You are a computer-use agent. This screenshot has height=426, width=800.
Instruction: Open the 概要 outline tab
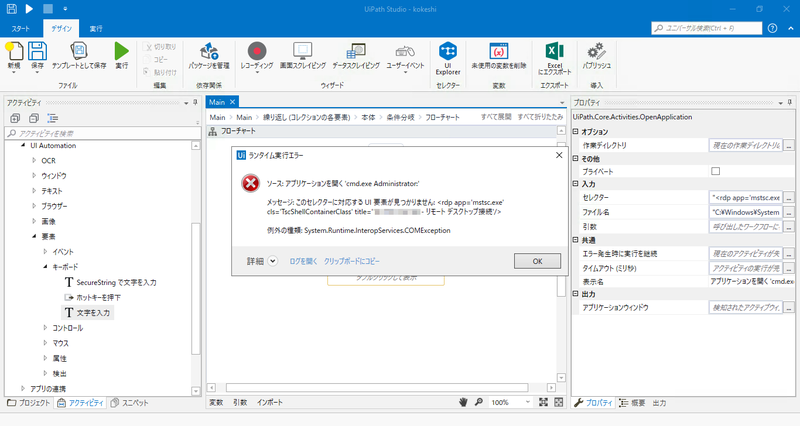point(632,403)
